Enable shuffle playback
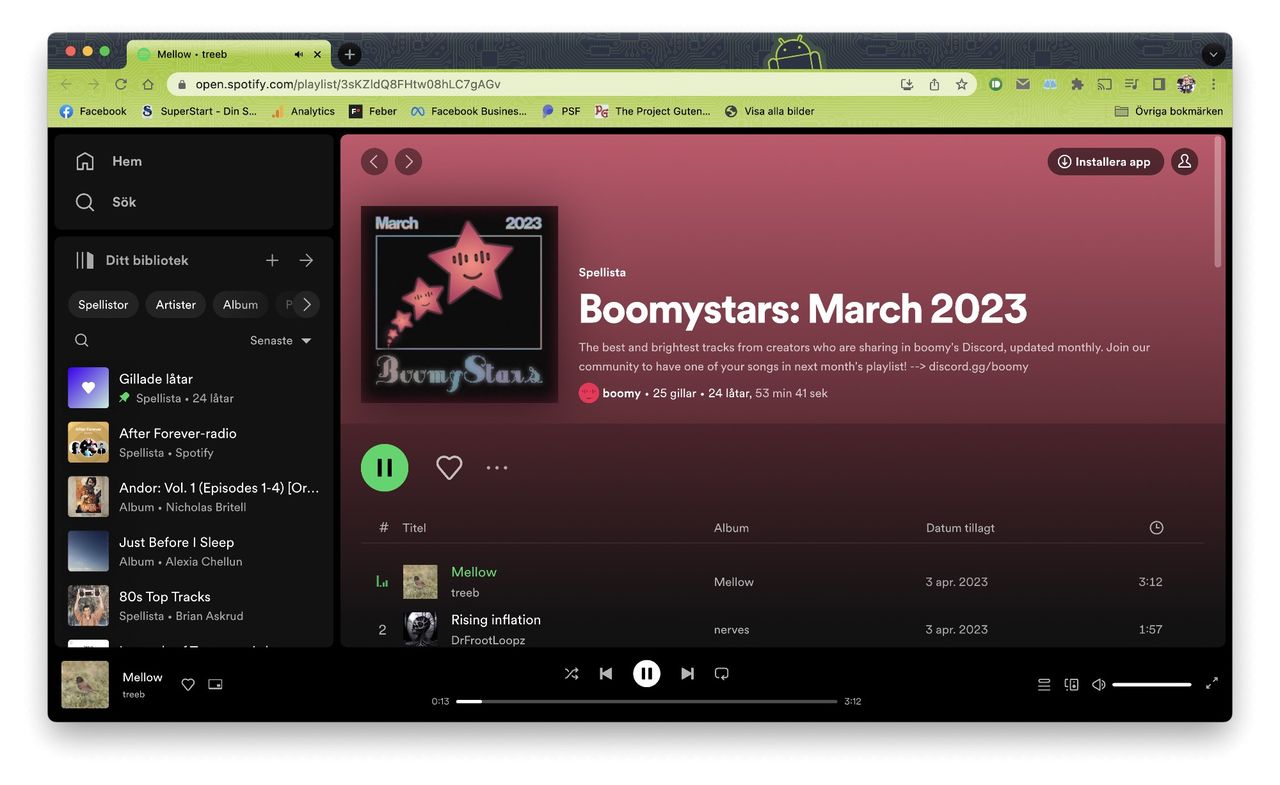This screenshot has height=785, width=1280. coord(571,673)
